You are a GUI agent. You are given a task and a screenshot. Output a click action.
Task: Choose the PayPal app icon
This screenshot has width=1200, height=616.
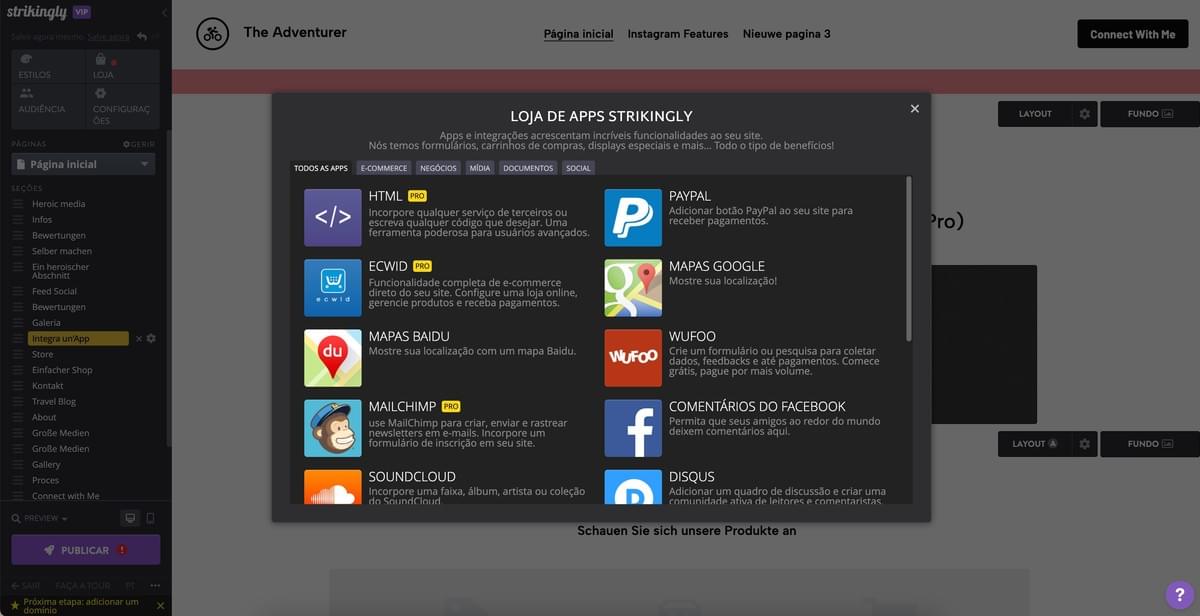[x=633, y=217]
